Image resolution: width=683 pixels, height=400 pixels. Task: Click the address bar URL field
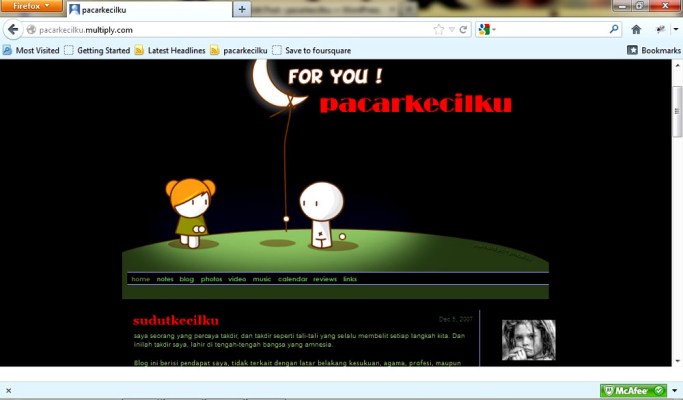pos(230,30)
